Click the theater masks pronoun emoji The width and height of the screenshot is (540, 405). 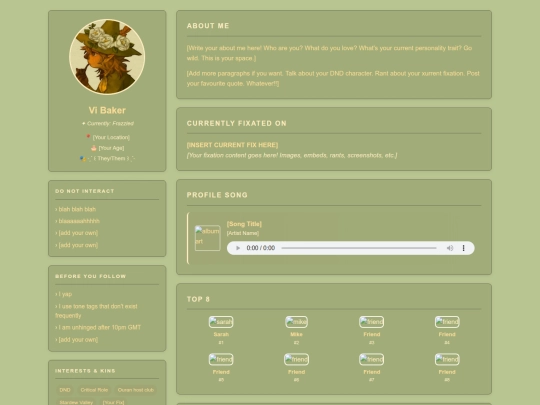click(x=83, y=158)
